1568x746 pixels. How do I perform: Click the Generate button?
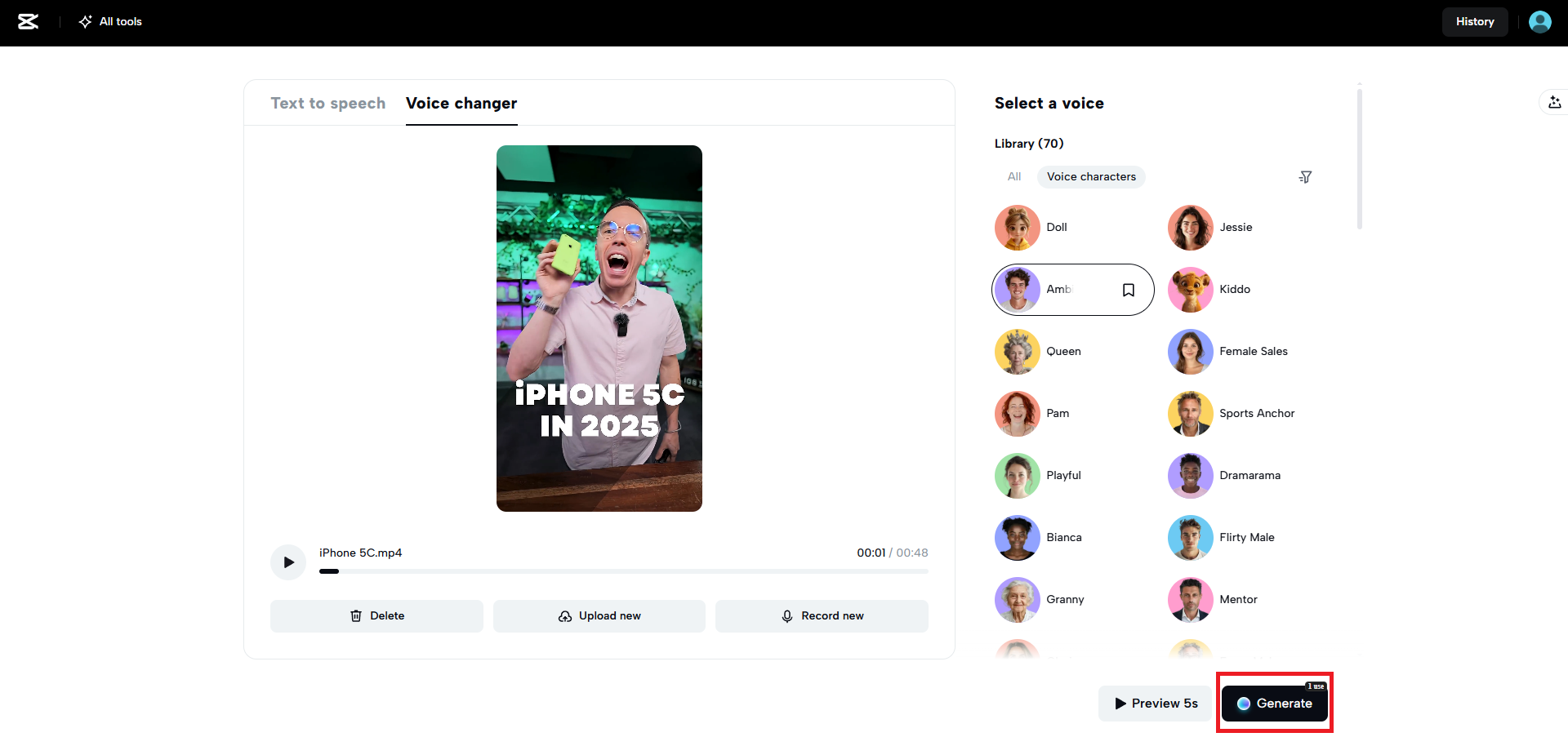(x=1274, y=704)
